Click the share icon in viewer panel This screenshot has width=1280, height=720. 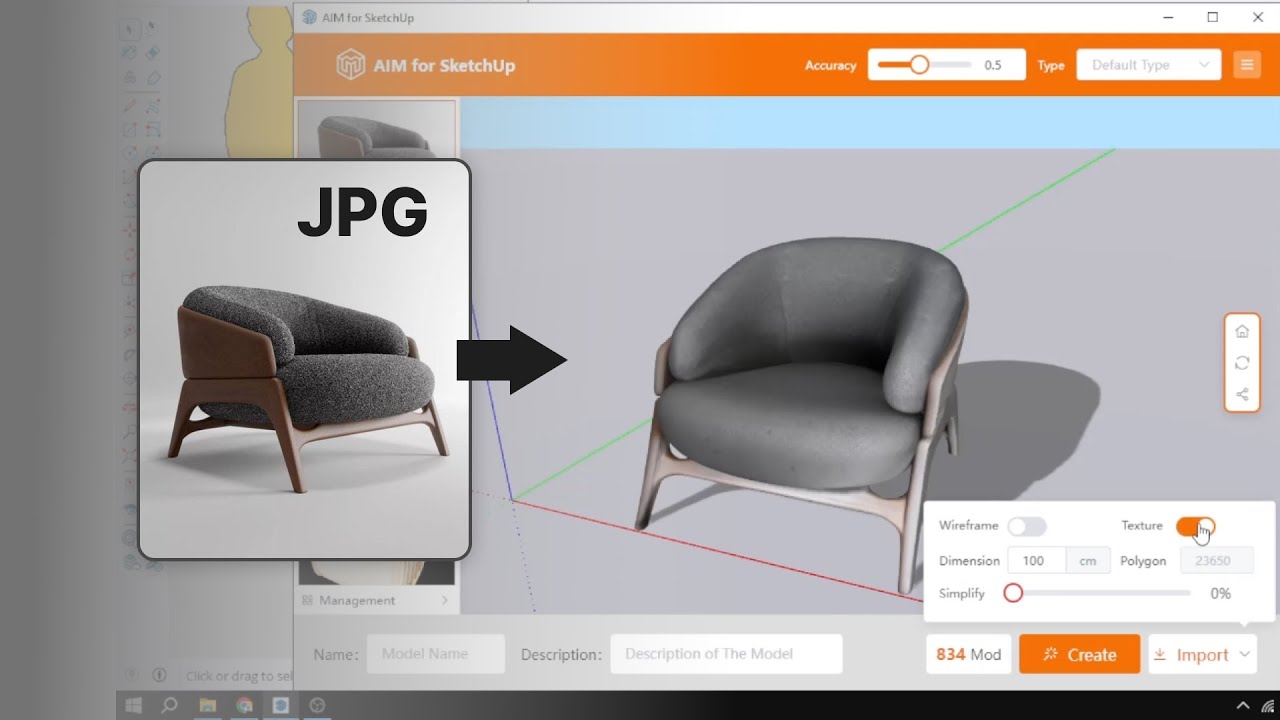[x=1242, y=394]
